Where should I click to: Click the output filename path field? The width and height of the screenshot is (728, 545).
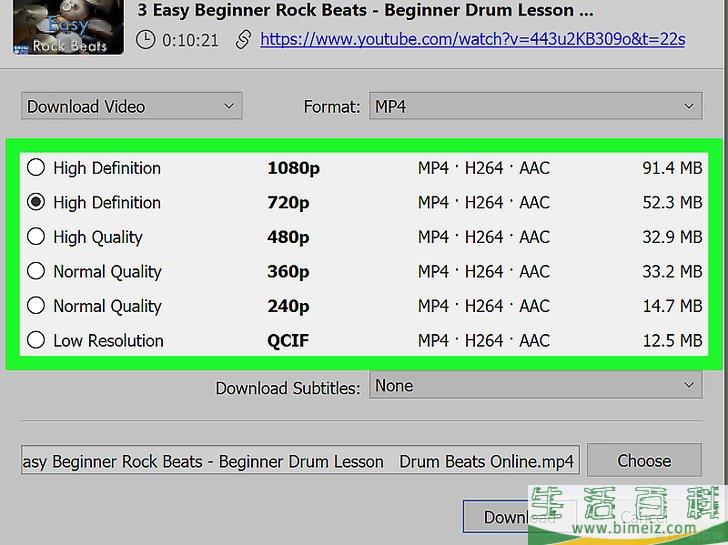299,461
